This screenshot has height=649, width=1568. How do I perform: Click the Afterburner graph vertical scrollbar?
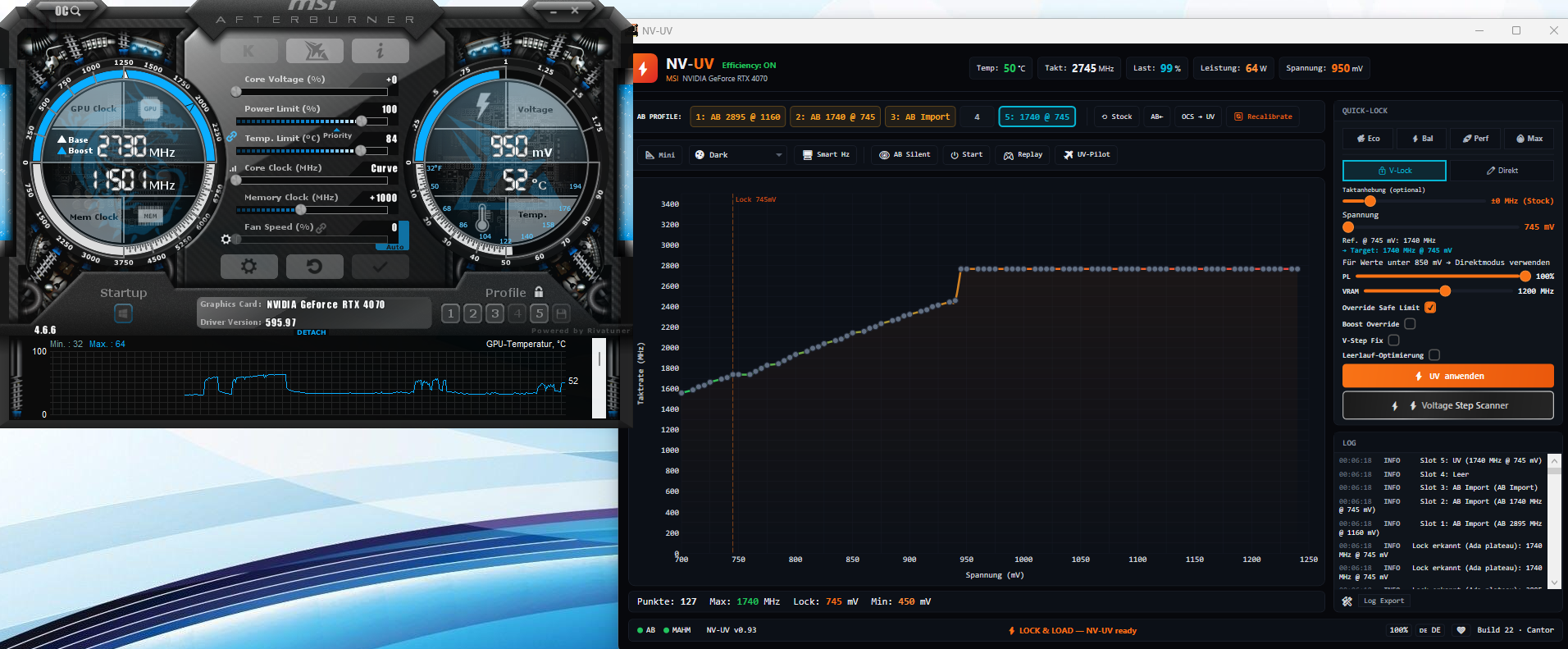pos(599,378)
